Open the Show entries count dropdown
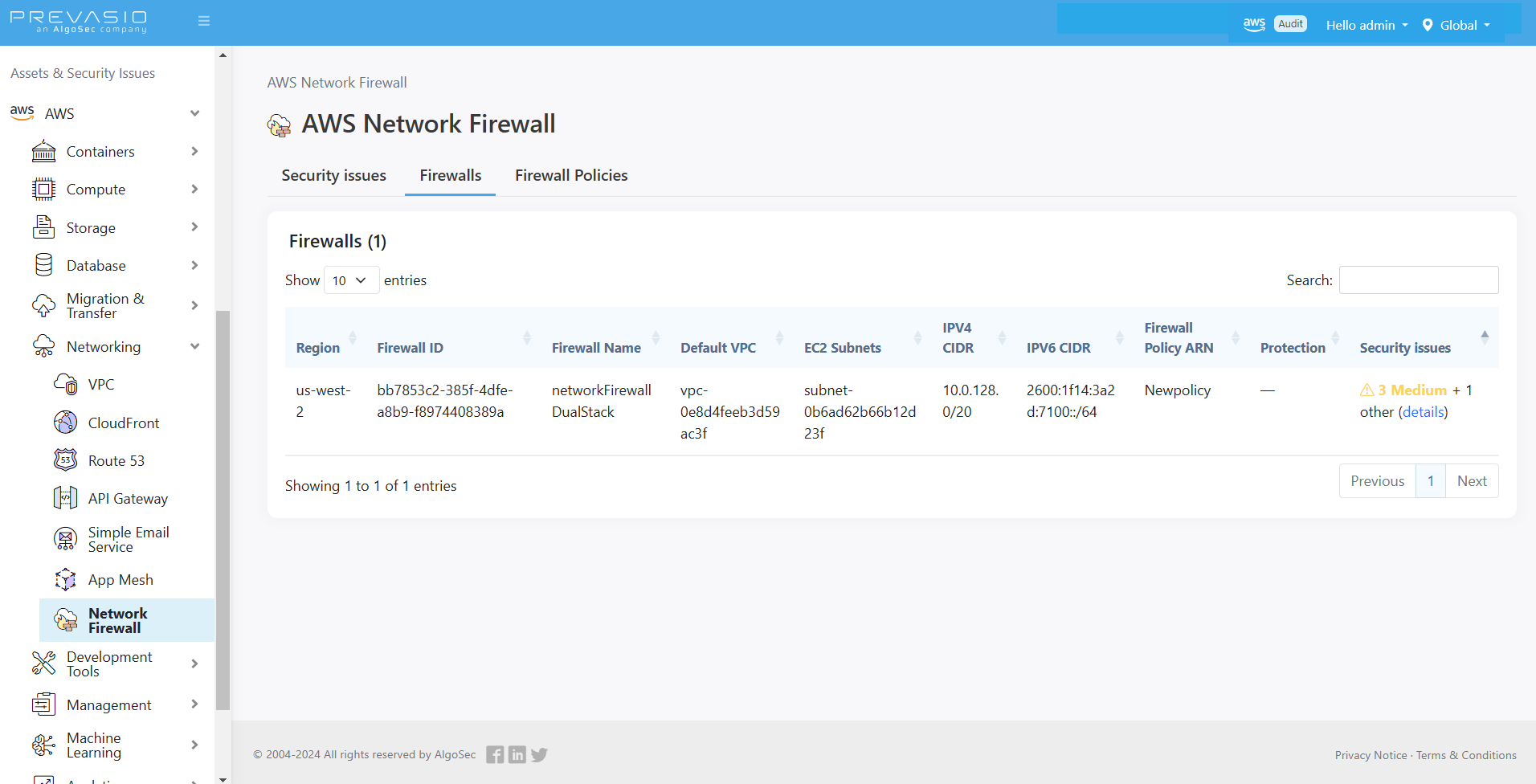This screenshot has width=1536, height=784. pos(351,280)
